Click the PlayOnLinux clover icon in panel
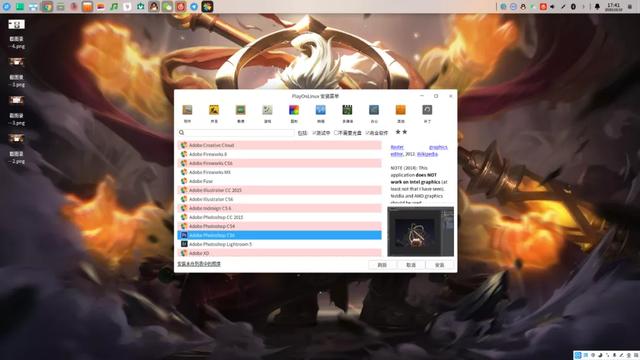 pyautogui.click(x=207, y=7)
